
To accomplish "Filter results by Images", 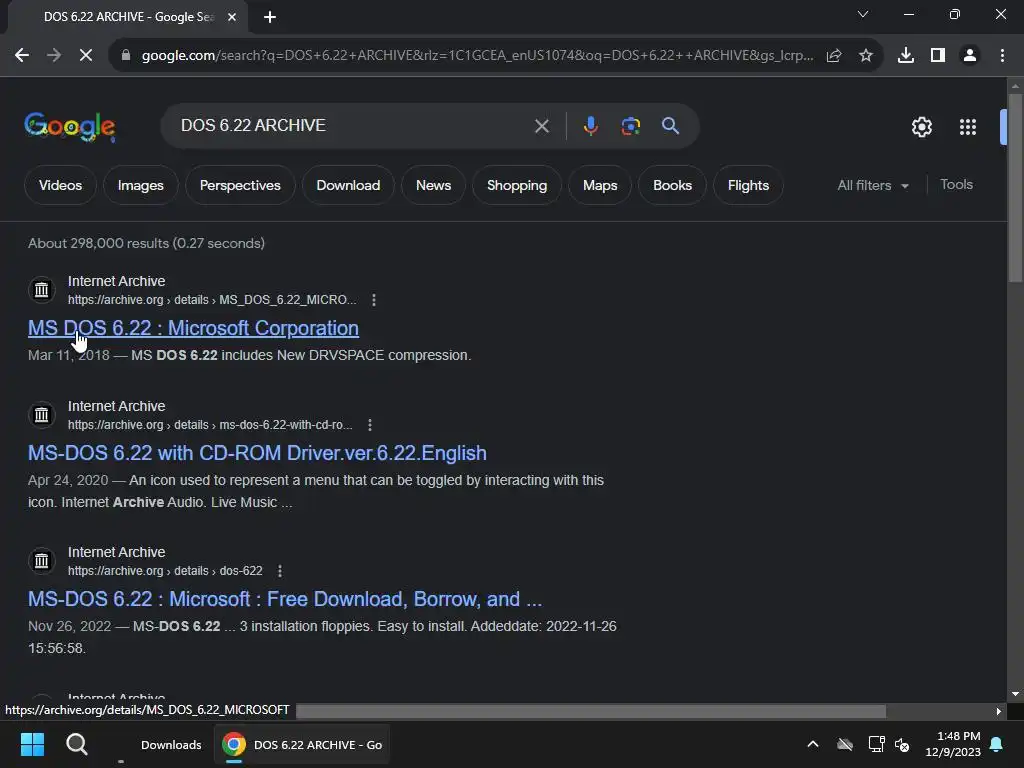I will coord(140,185).
